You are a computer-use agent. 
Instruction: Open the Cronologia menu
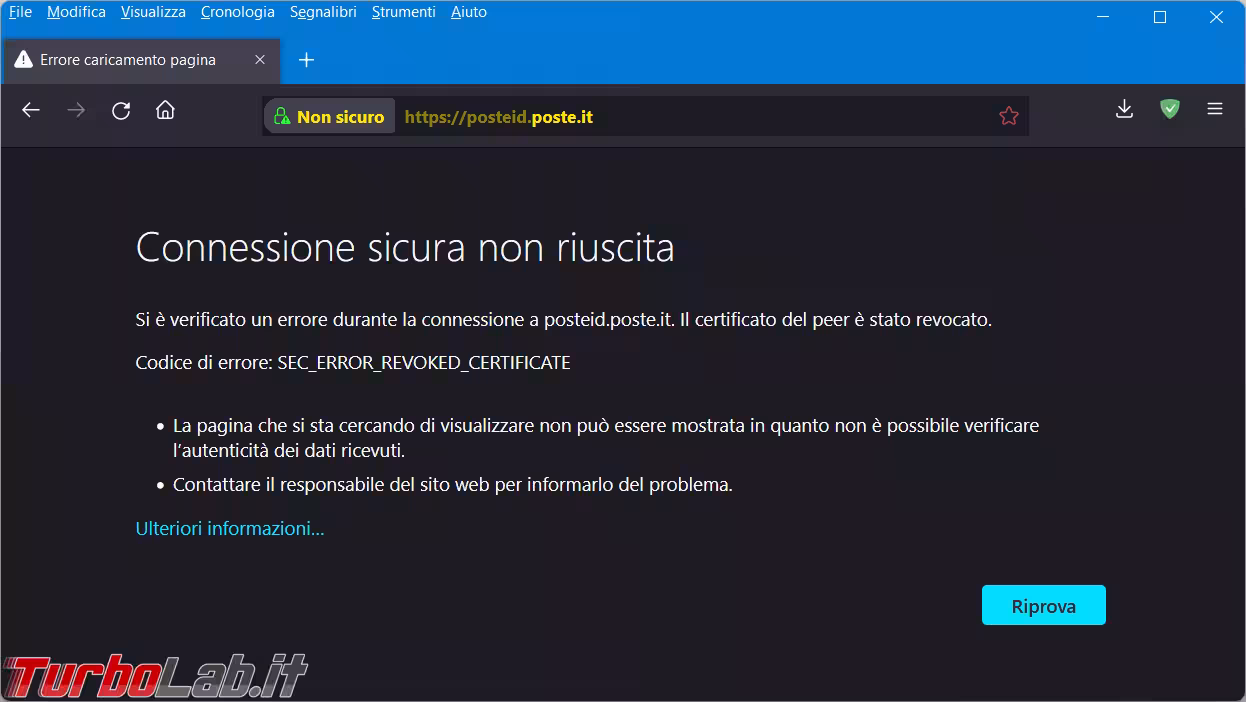tap(237, 12)
